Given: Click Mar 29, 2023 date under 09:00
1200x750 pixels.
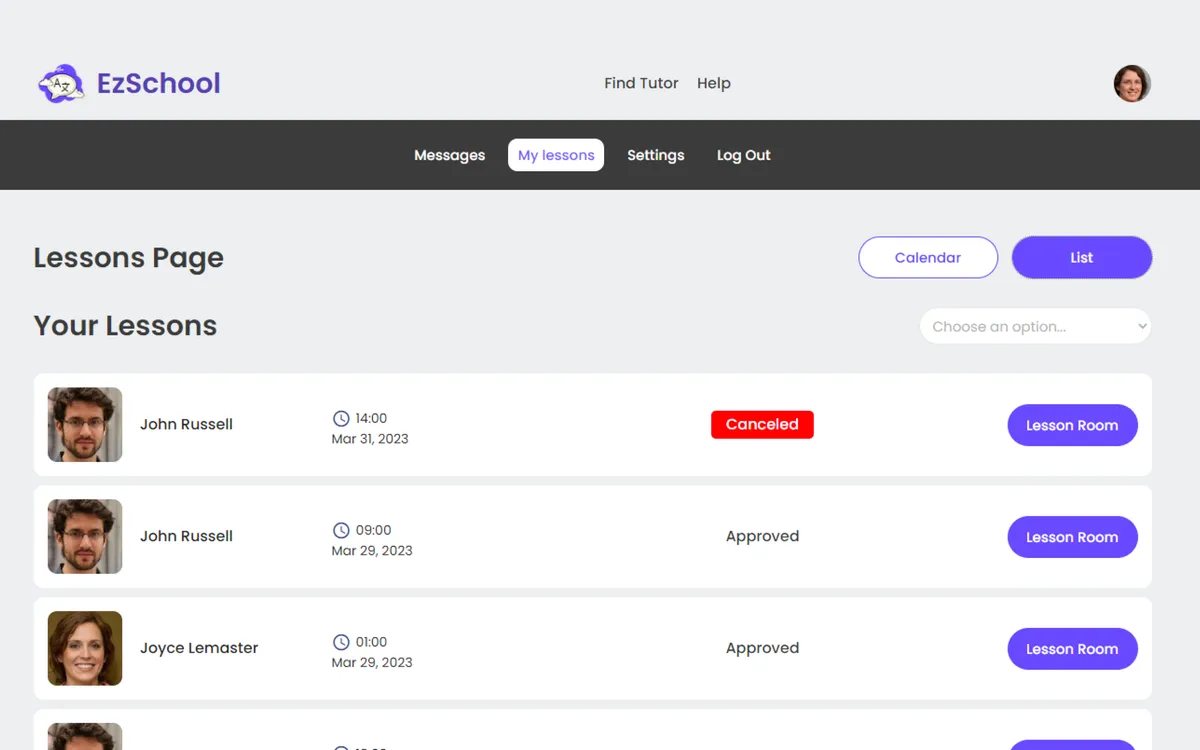Looking at the screenshot, I should pyautogui.click(x=372, y=551).
